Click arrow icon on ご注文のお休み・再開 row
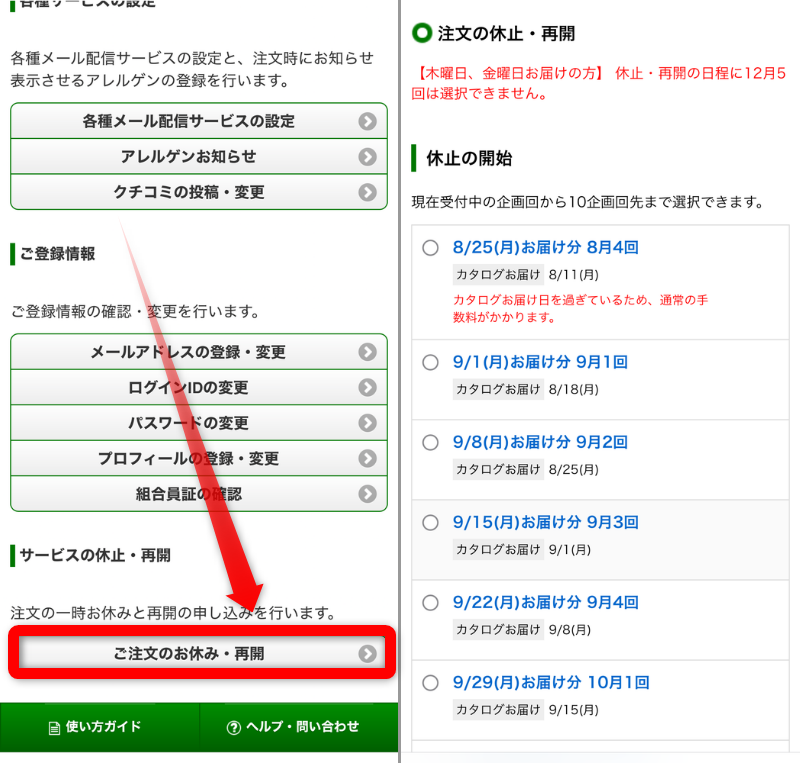Viewport: 800px width, 763px height. click(367, 653)
